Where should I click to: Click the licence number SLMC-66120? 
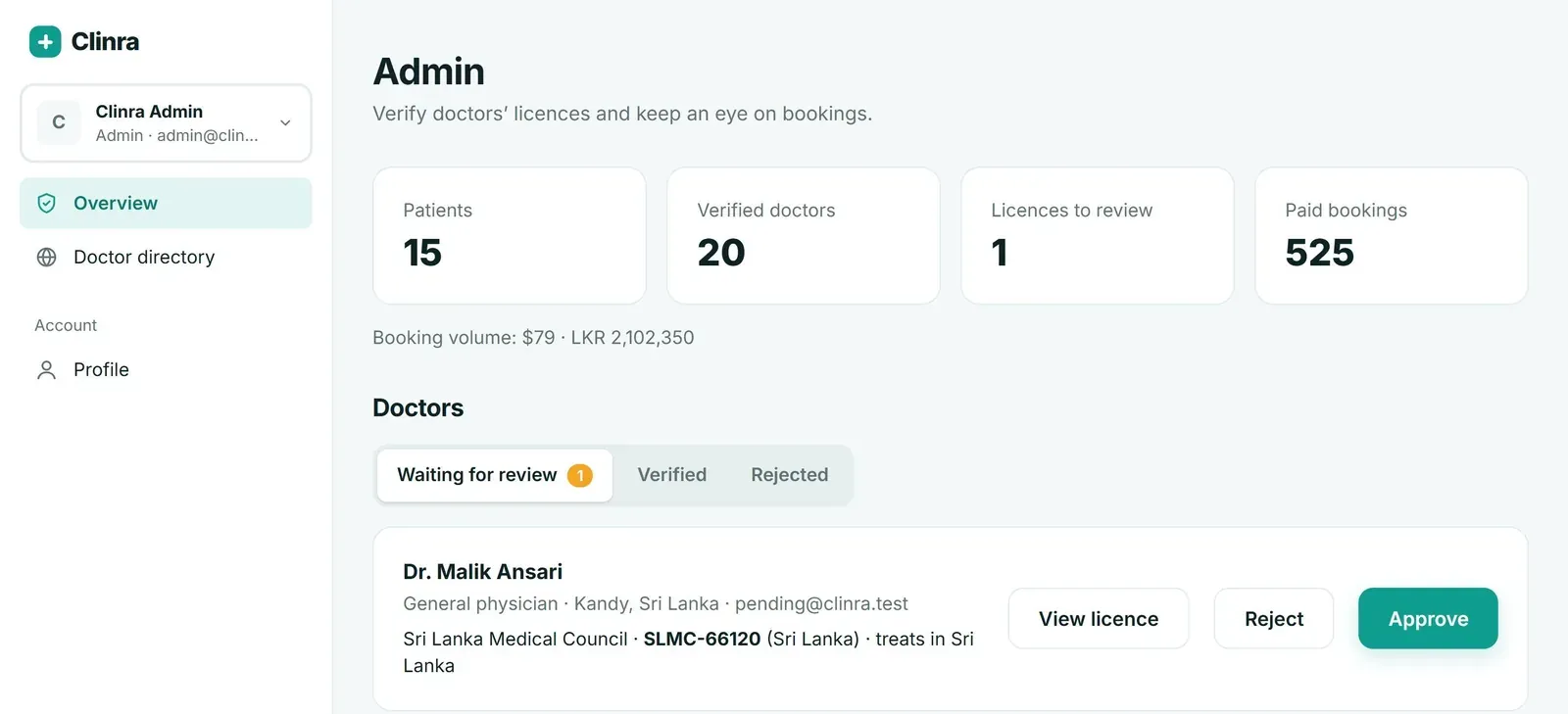pos(702,639)
